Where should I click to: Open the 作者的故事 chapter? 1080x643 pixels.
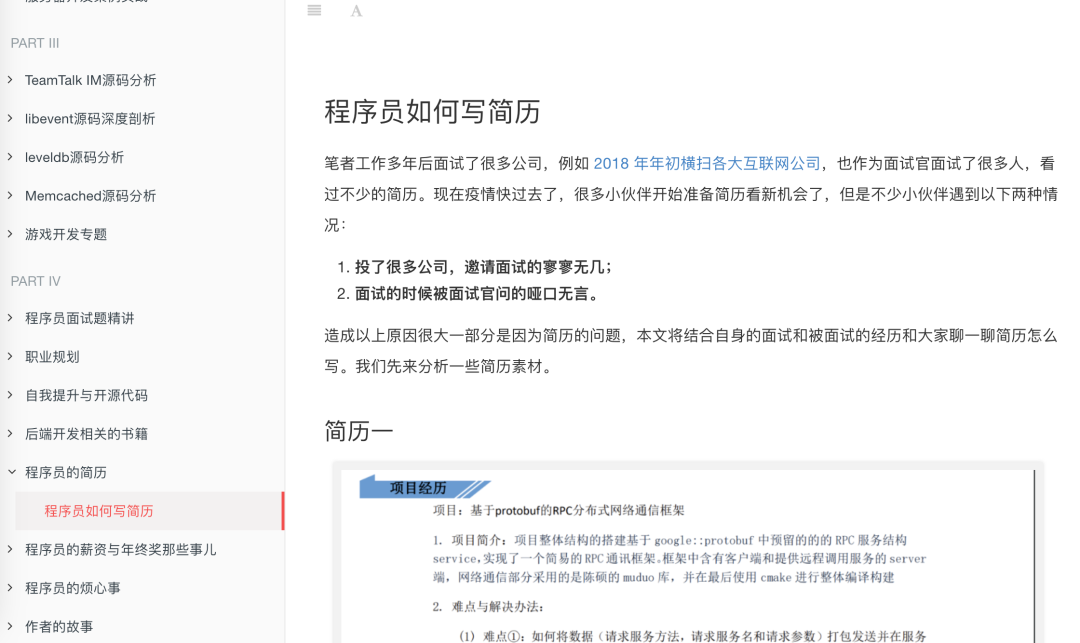pyautogui.click(x=60, y=626)
